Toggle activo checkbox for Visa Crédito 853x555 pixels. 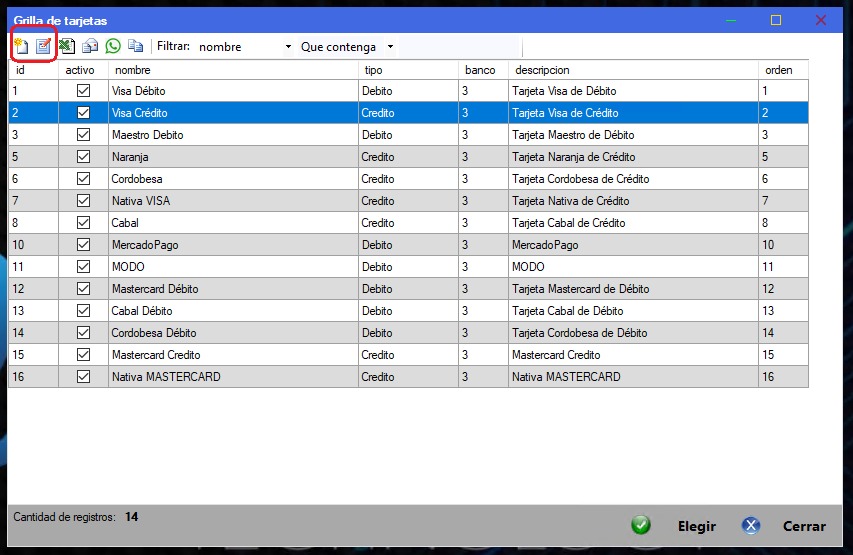[83, 113]
